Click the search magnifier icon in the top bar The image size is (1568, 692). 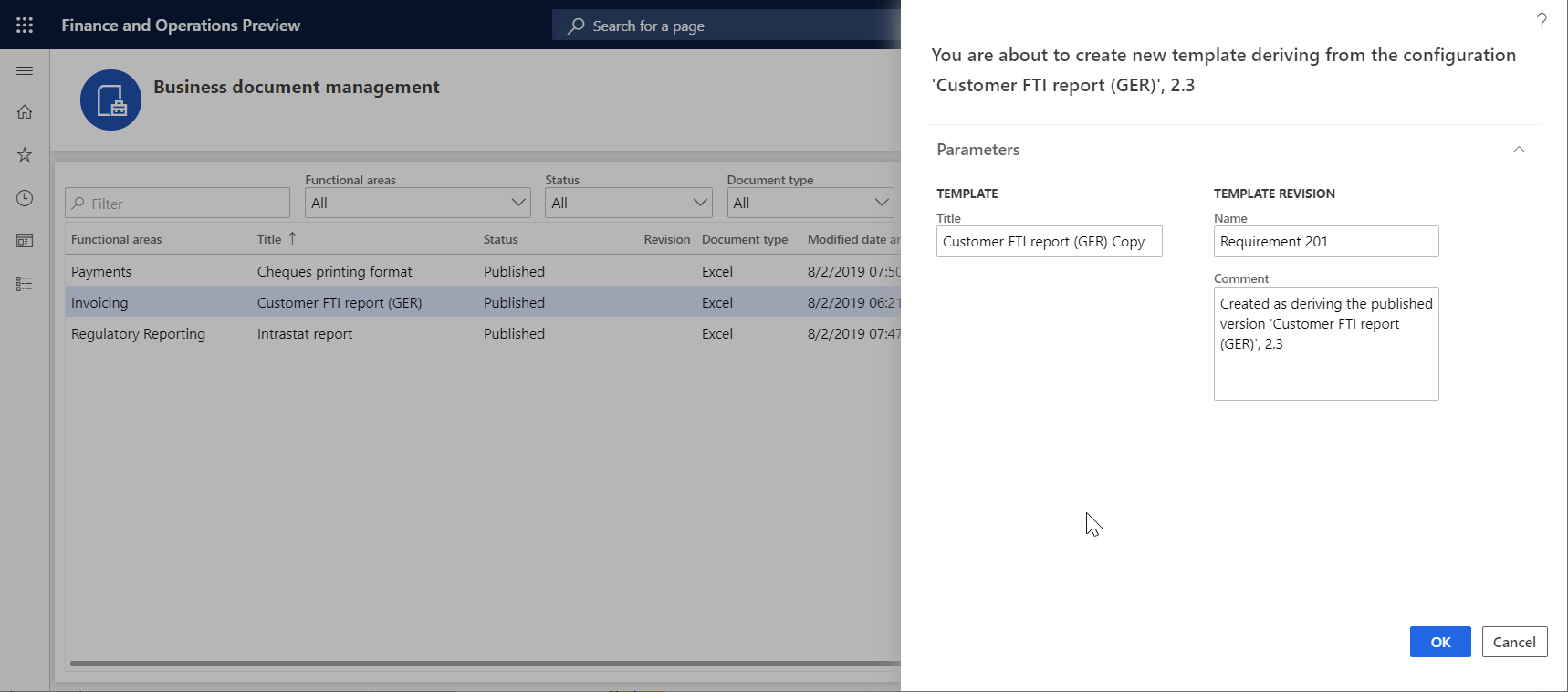pyautogui.click(x=576, y=26)
